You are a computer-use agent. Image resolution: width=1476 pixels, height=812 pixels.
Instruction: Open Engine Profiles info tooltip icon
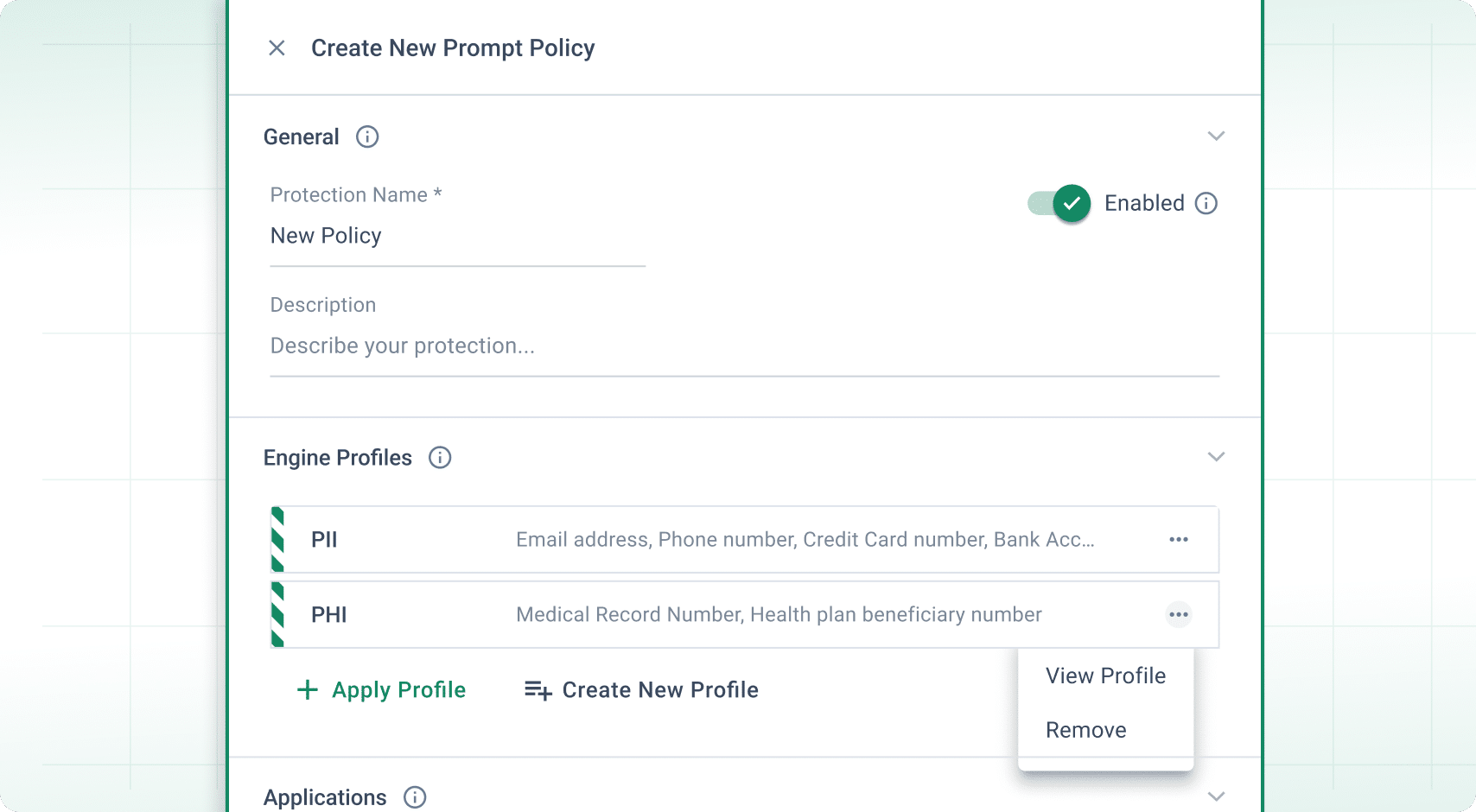tap(440, 458)
